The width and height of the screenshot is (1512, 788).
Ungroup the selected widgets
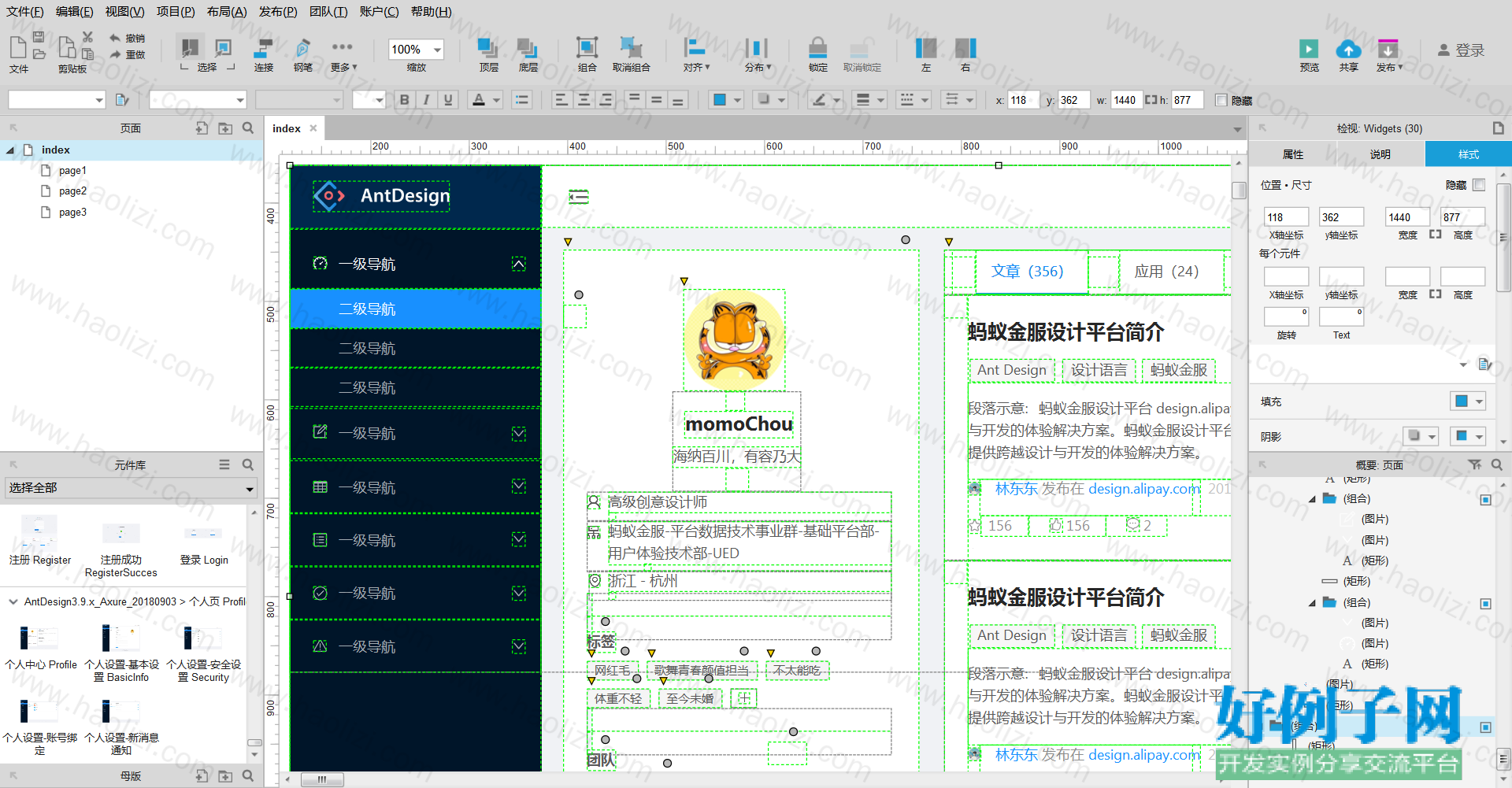click(x=631, y=54)
